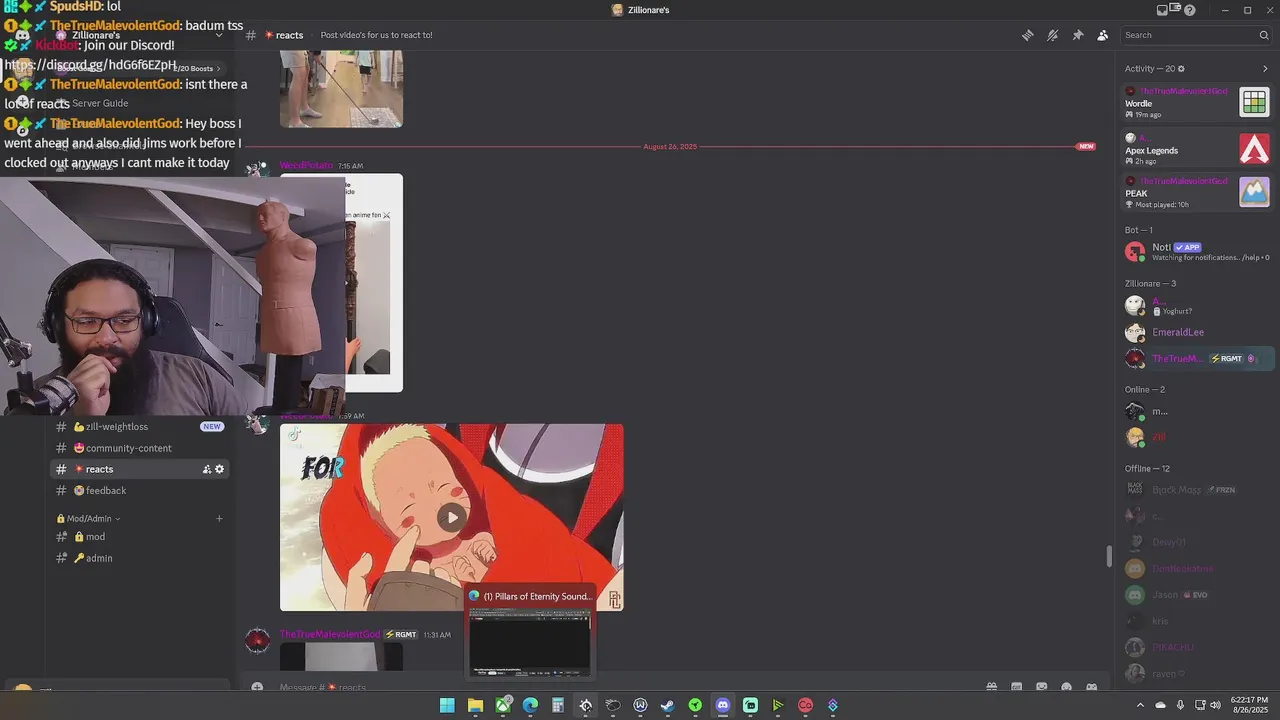The width and height of the screenshot is (1280, 720).
Task: Open the apps icon in message bar
Action: (1091, 687)
